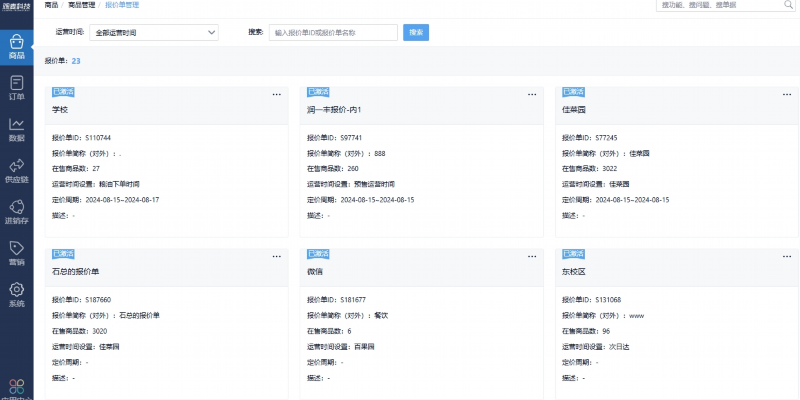Select 供应链 sidebar icon
The width and height of the screenshot is (800, 400).
coord(16,170)
